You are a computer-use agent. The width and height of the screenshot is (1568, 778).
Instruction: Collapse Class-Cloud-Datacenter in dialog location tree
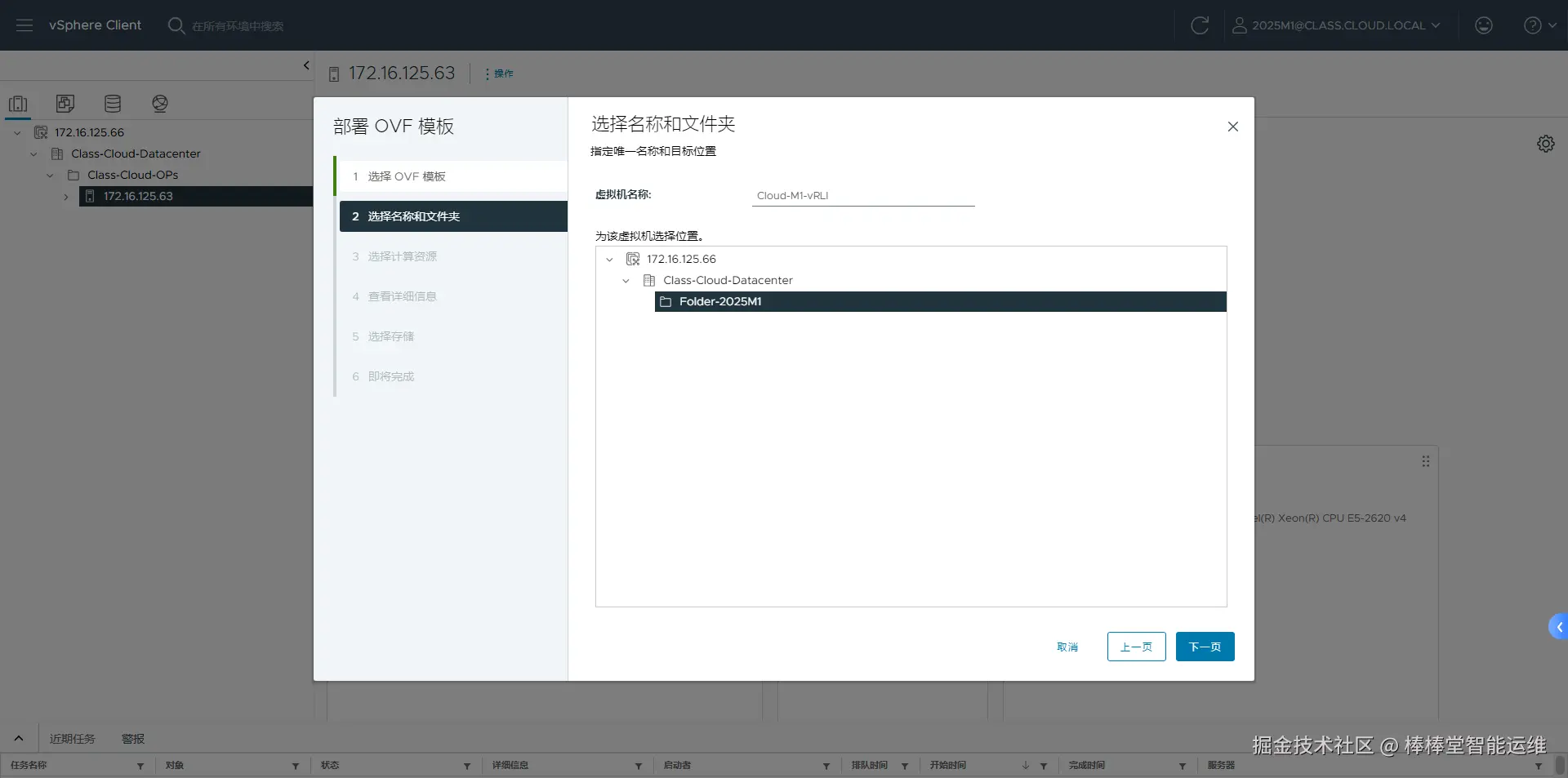point(626,281)
